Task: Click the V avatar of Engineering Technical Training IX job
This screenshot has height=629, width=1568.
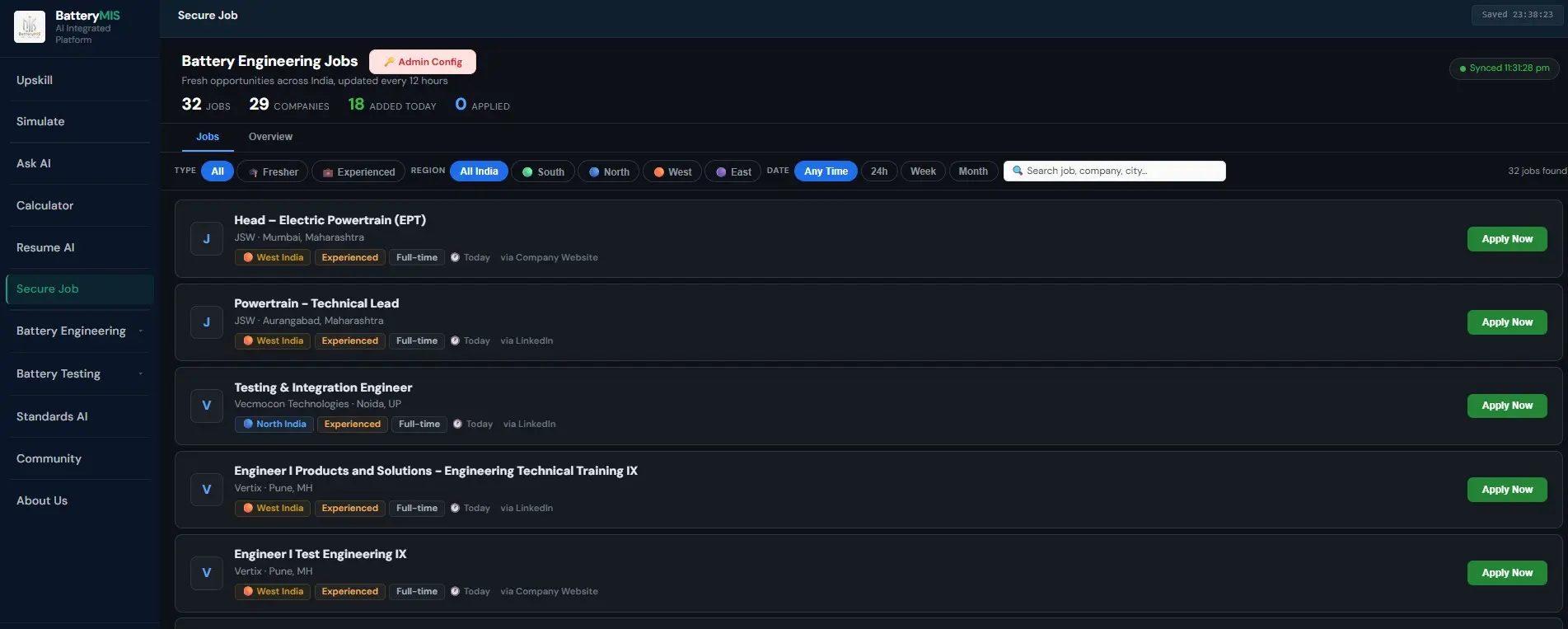Action: (207, 490)
